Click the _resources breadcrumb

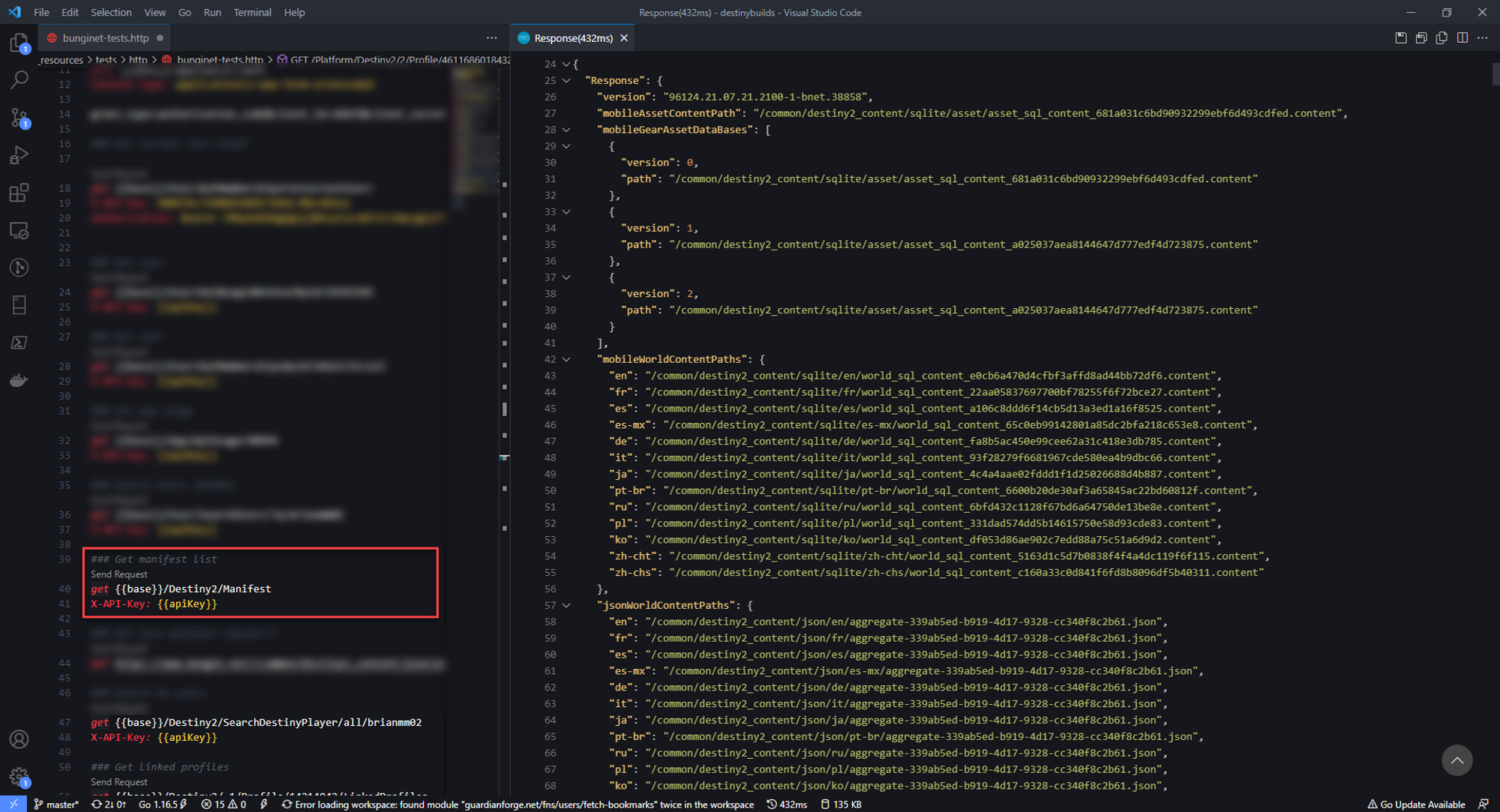[x=61, y=60]
